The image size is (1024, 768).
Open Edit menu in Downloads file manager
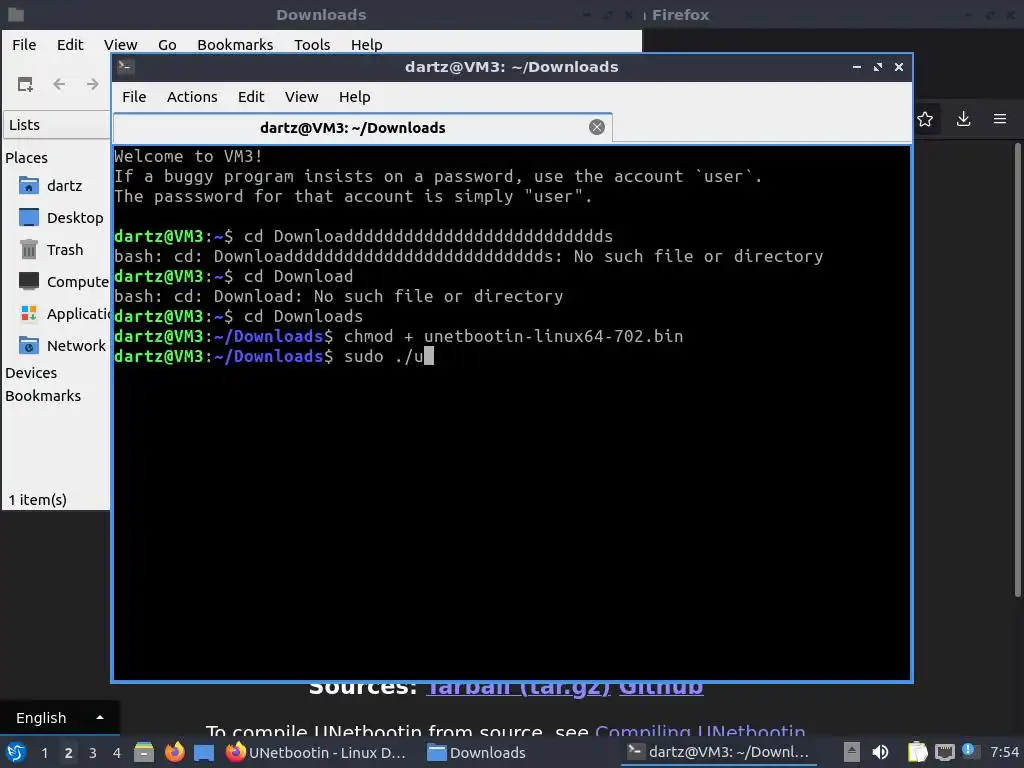pos(70,44)
